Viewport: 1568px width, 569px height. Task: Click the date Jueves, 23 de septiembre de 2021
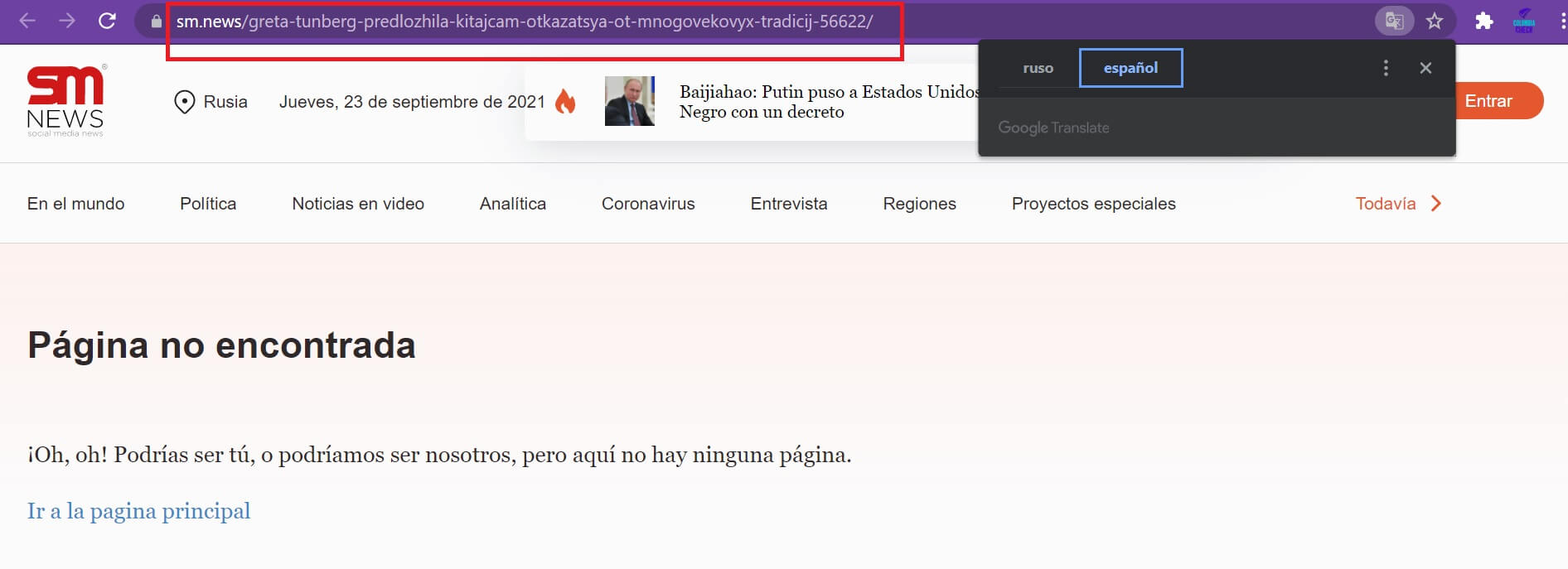[412, 102]
